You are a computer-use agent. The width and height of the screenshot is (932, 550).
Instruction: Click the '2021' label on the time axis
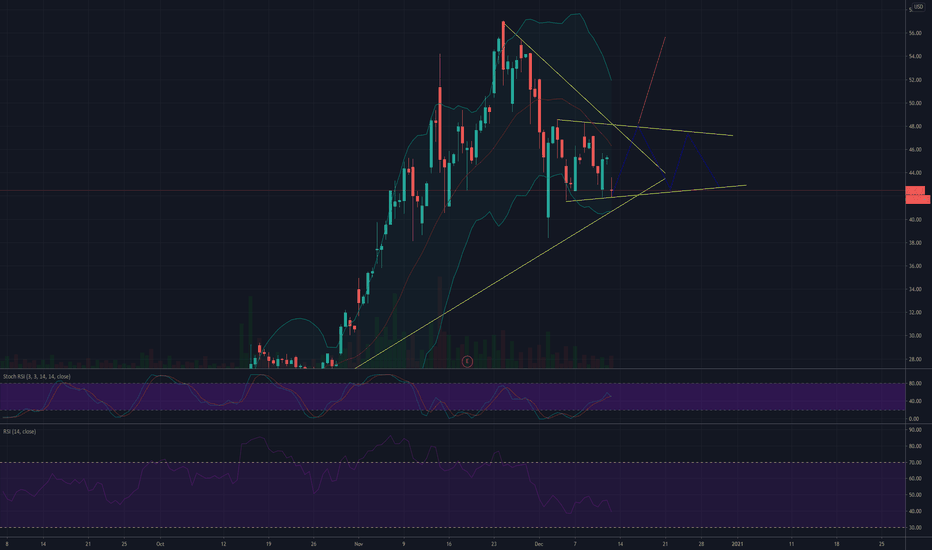pos(737,544)
